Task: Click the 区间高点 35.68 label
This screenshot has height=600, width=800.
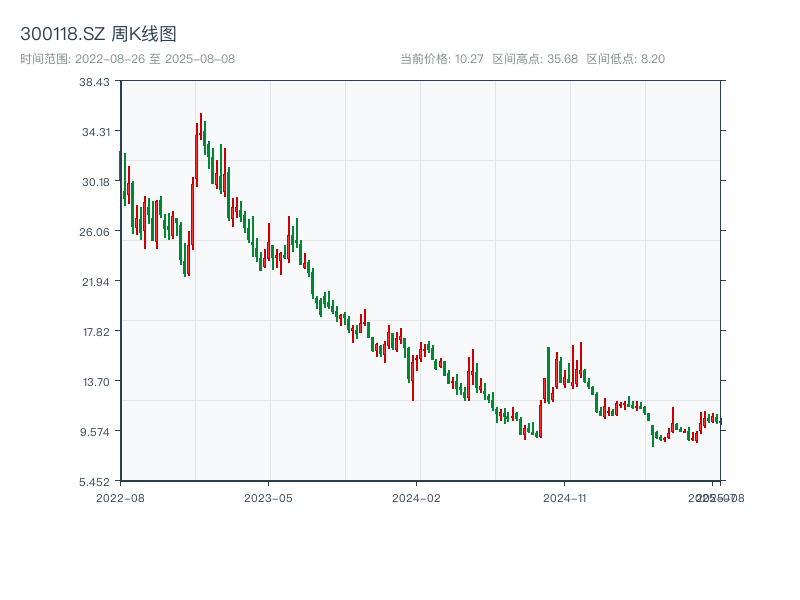Action: click(x=535, y=59)
